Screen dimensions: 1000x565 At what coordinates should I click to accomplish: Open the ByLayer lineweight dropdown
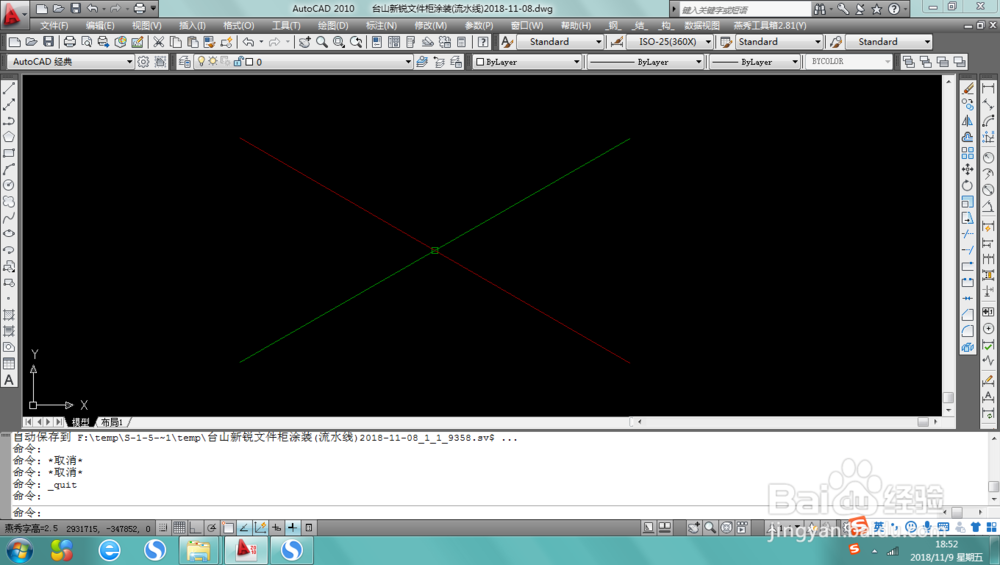coord(754,62)
